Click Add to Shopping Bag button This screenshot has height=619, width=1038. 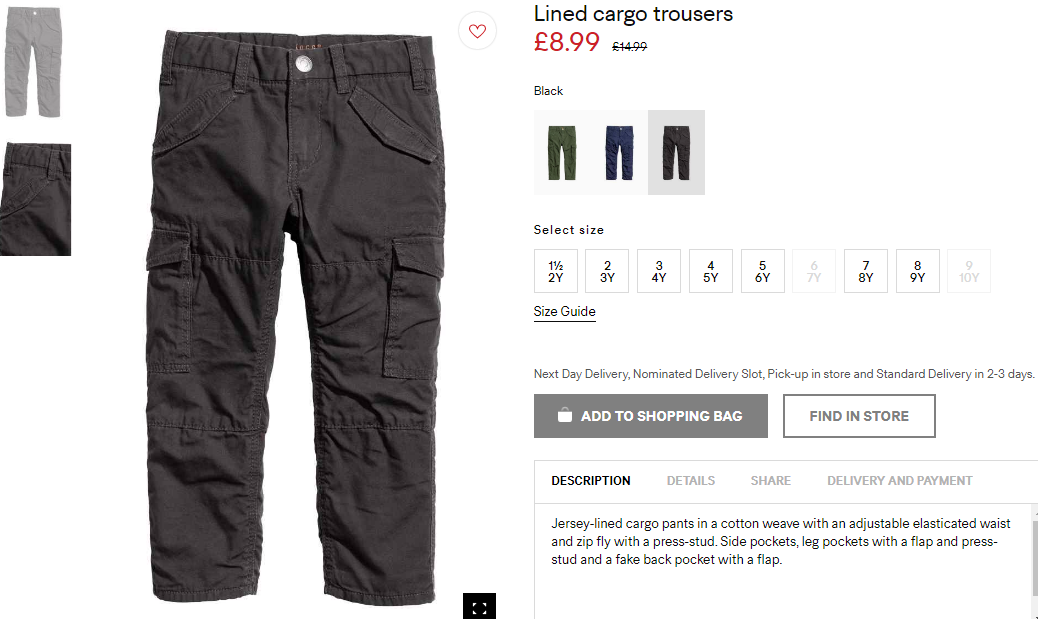(651, 416)
